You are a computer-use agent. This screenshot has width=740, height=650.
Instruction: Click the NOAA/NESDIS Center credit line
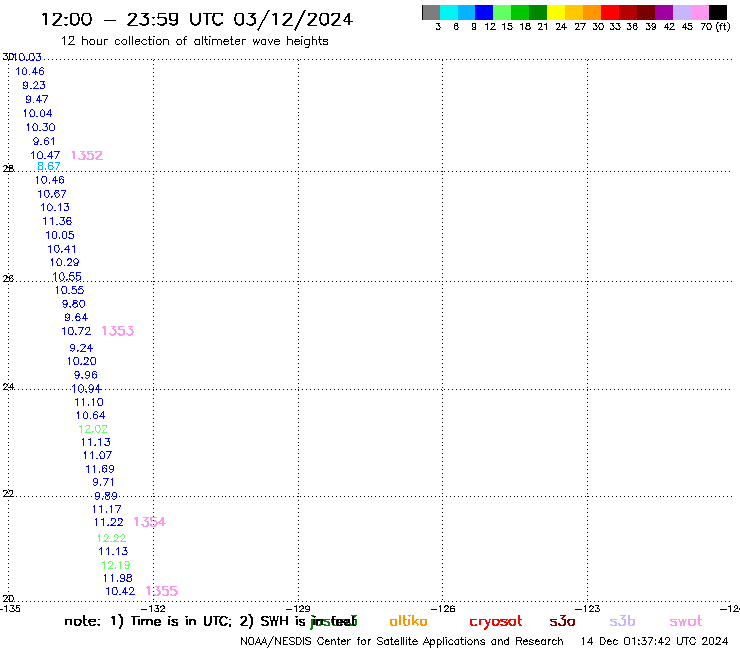tap(402, 641)
